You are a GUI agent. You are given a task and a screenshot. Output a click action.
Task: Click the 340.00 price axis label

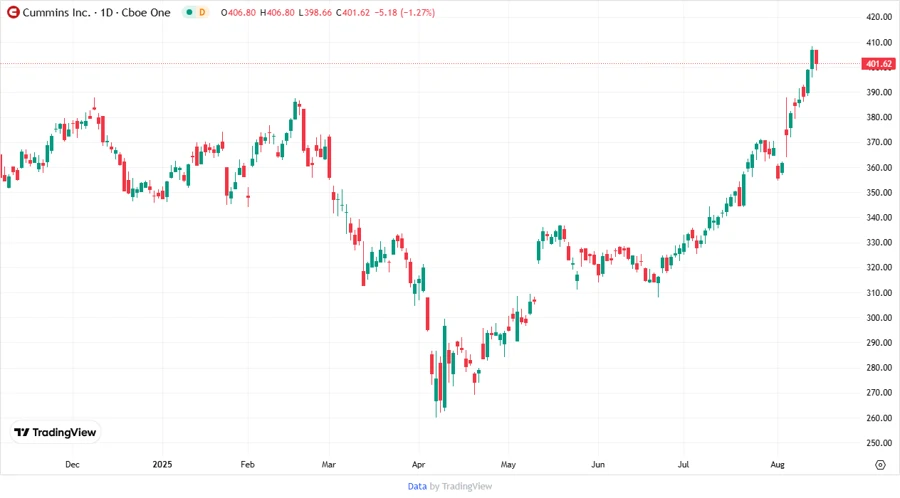tap(879, 217)
